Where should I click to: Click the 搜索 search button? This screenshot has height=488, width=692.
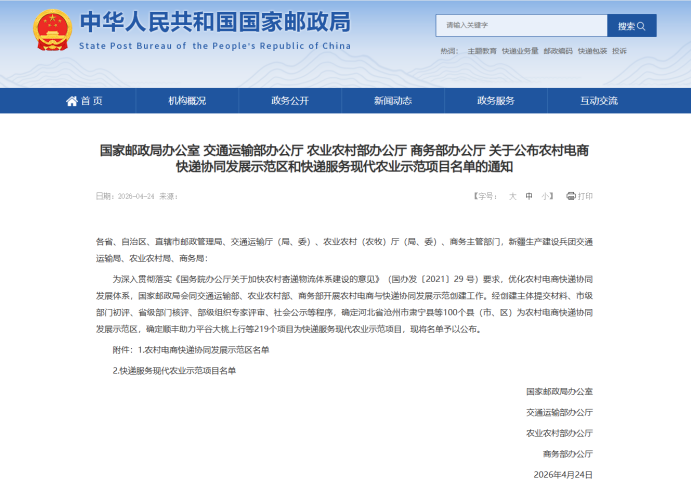tap(631, 25)
